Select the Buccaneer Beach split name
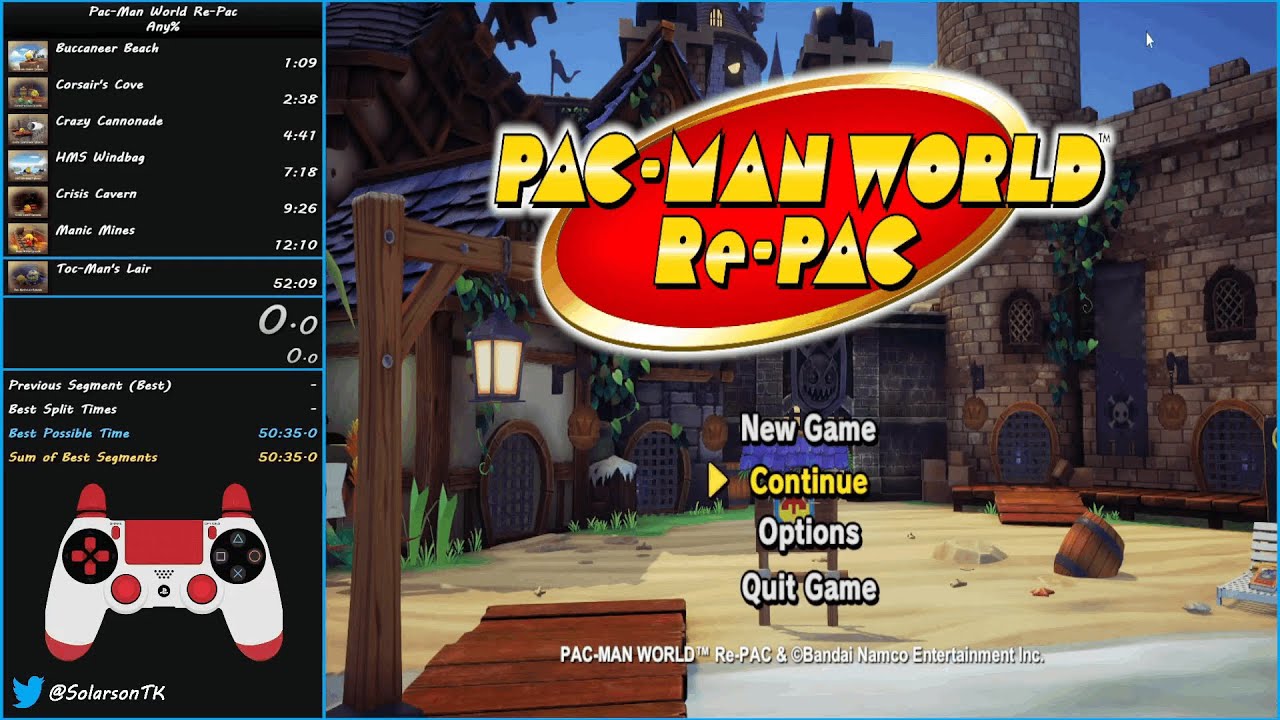Screen dimensions: 1280x720 click(107, 48)
